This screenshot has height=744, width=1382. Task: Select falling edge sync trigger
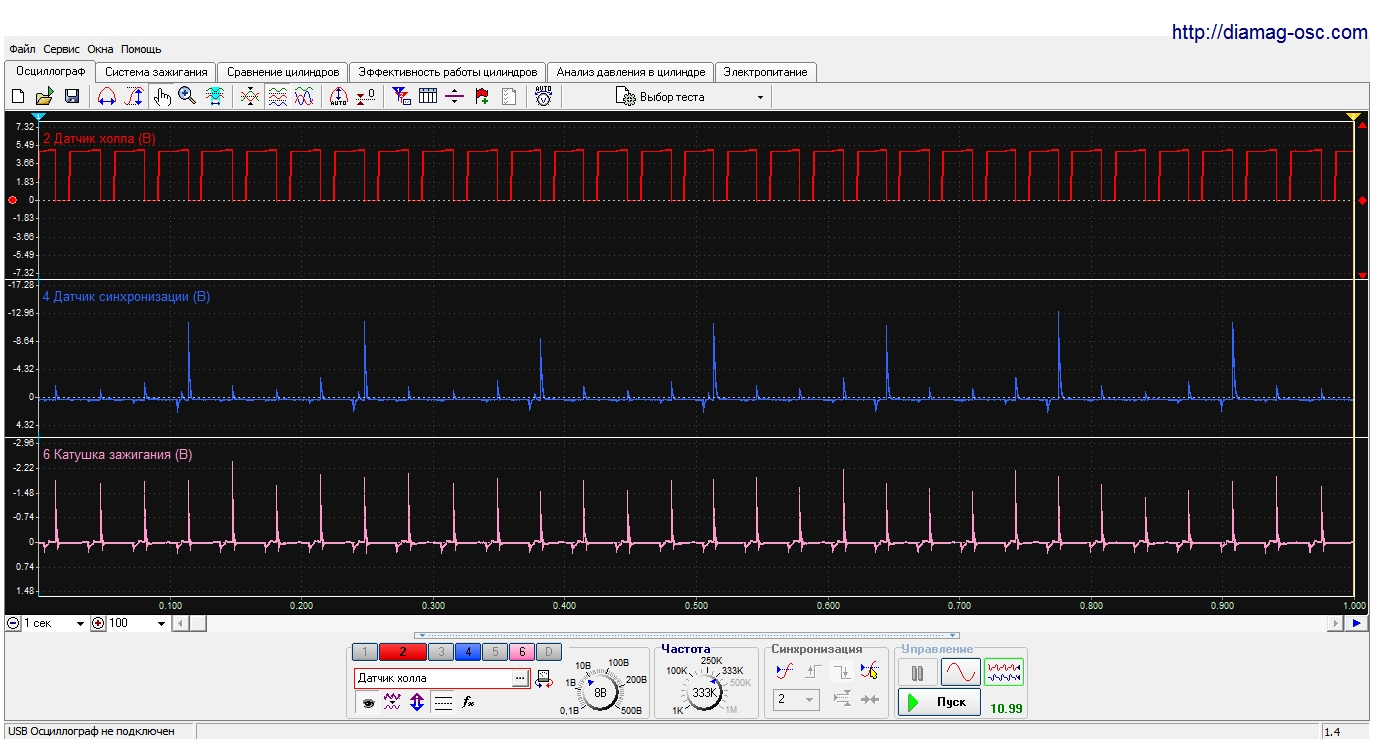[841, 672]
